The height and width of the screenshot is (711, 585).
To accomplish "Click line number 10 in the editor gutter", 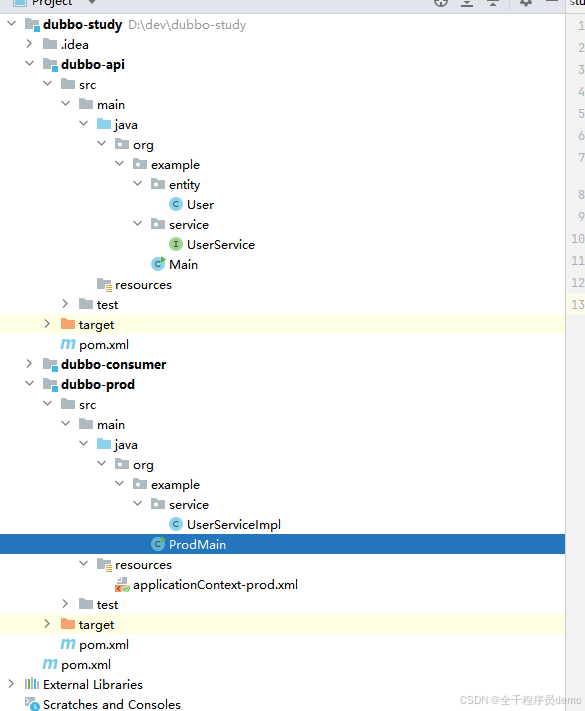I will click(578, 239).
